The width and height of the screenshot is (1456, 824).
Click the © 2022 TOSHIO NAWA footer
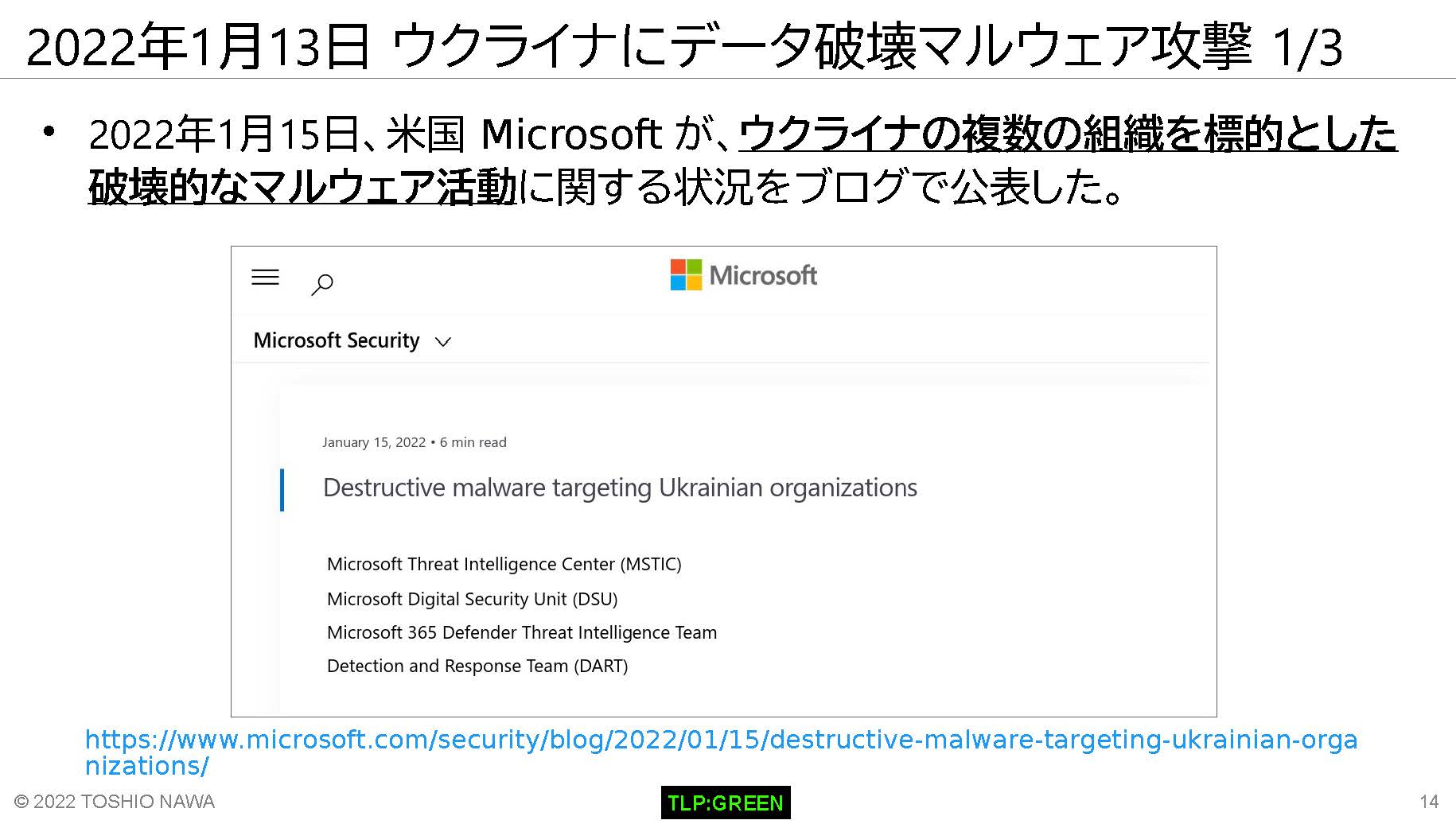pos(115,801)
